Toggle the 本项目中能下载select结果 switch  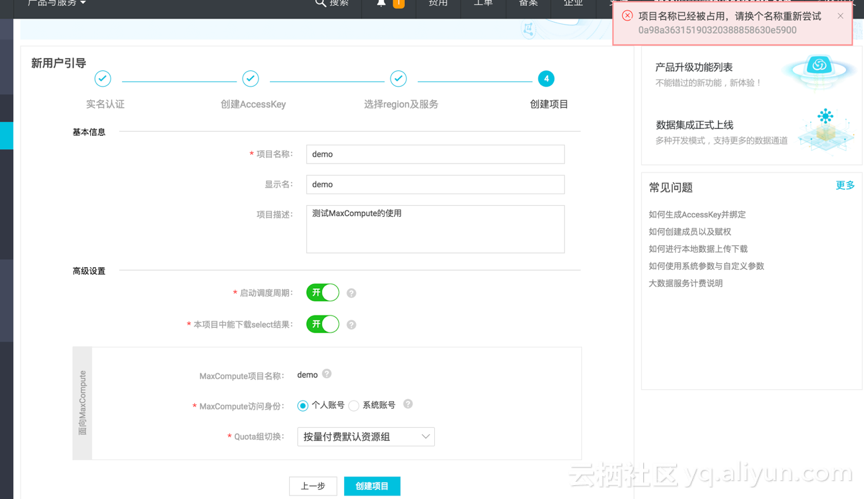323,324
